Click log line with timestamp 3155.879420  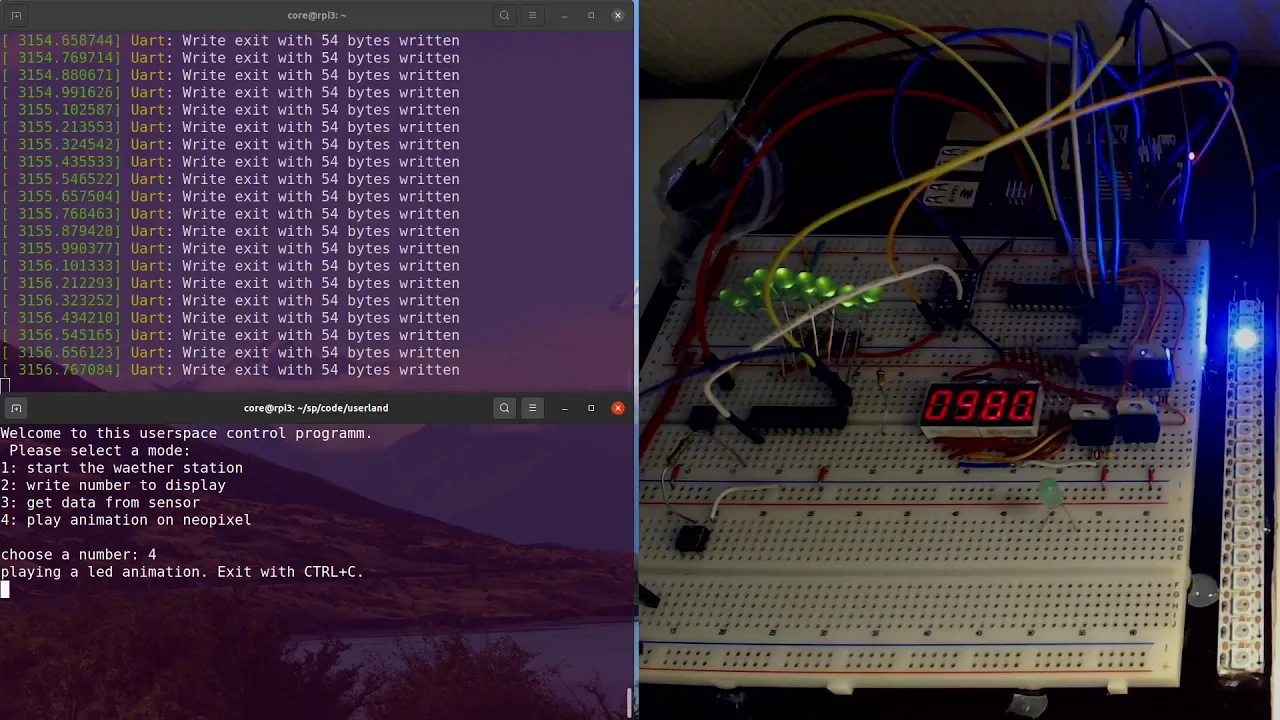[231, 231]
